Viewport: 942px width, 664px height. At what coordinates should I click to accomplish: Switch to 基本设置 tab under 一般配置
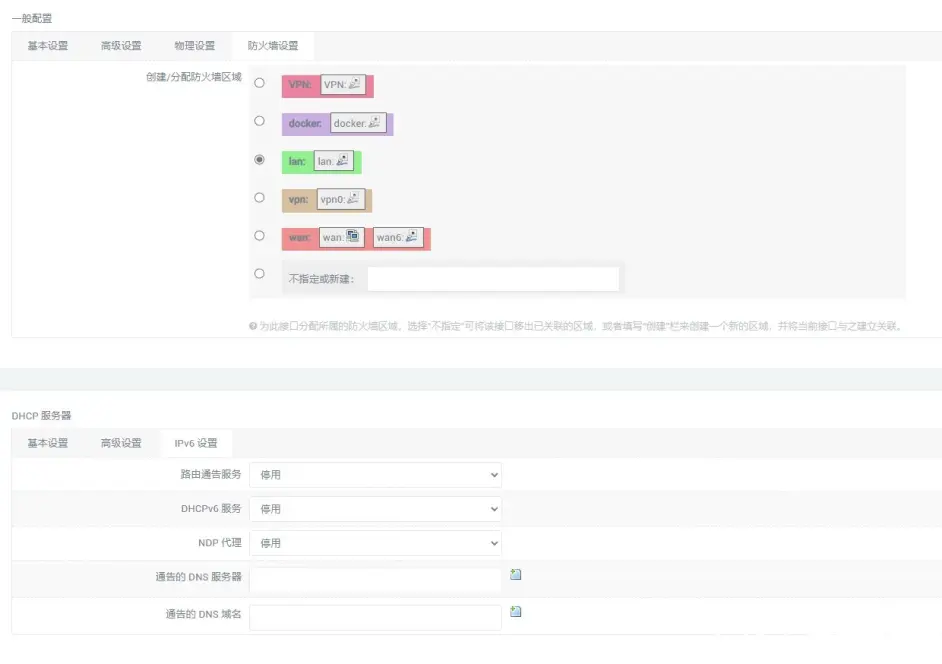point(48,46)
